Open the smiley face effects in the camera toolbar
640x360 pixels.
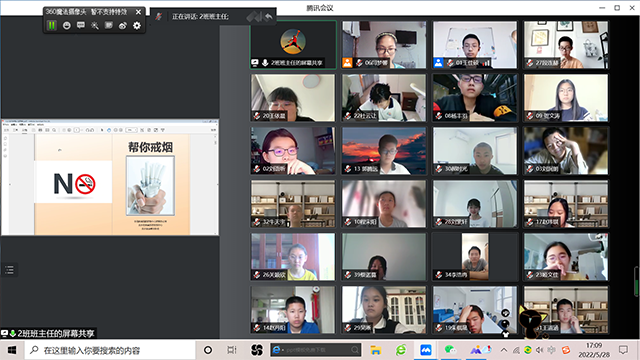click(67, 25)
